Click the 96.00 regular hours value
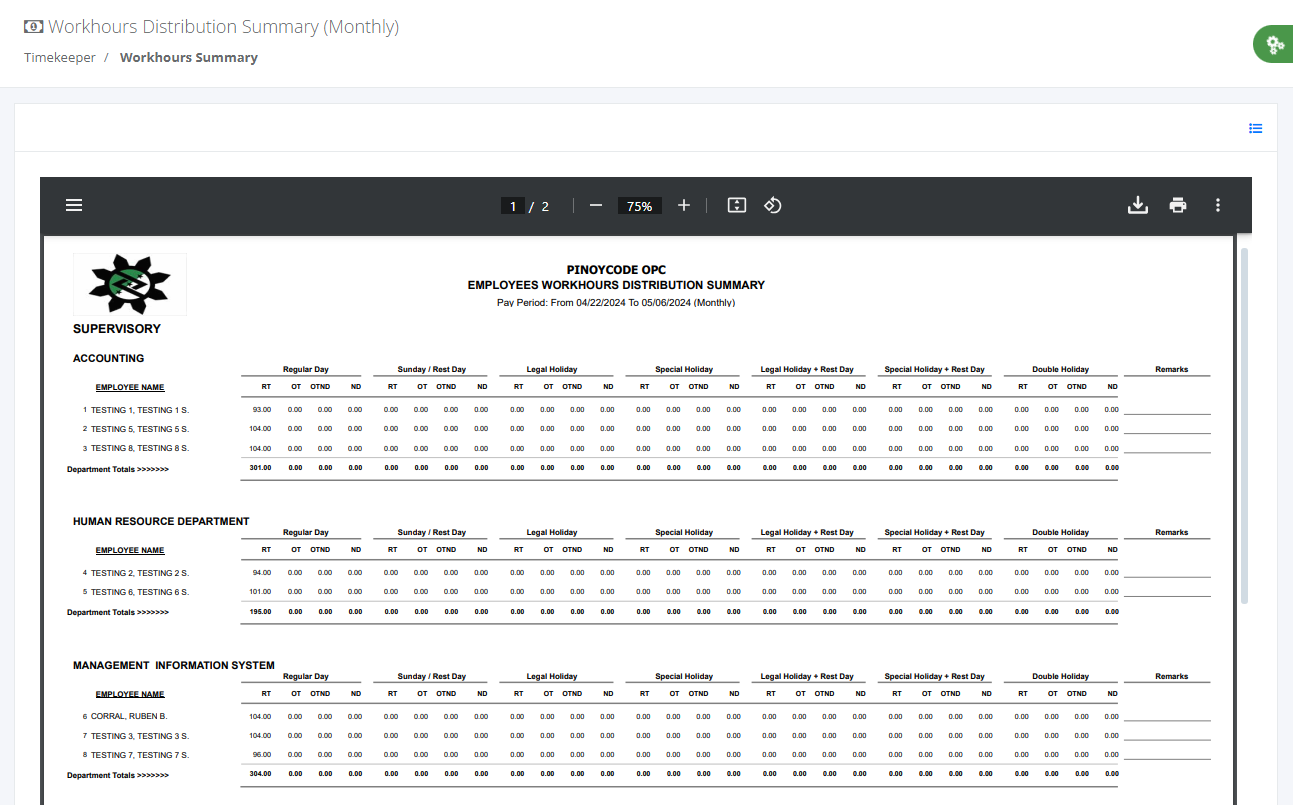 [x=262, y=755]
